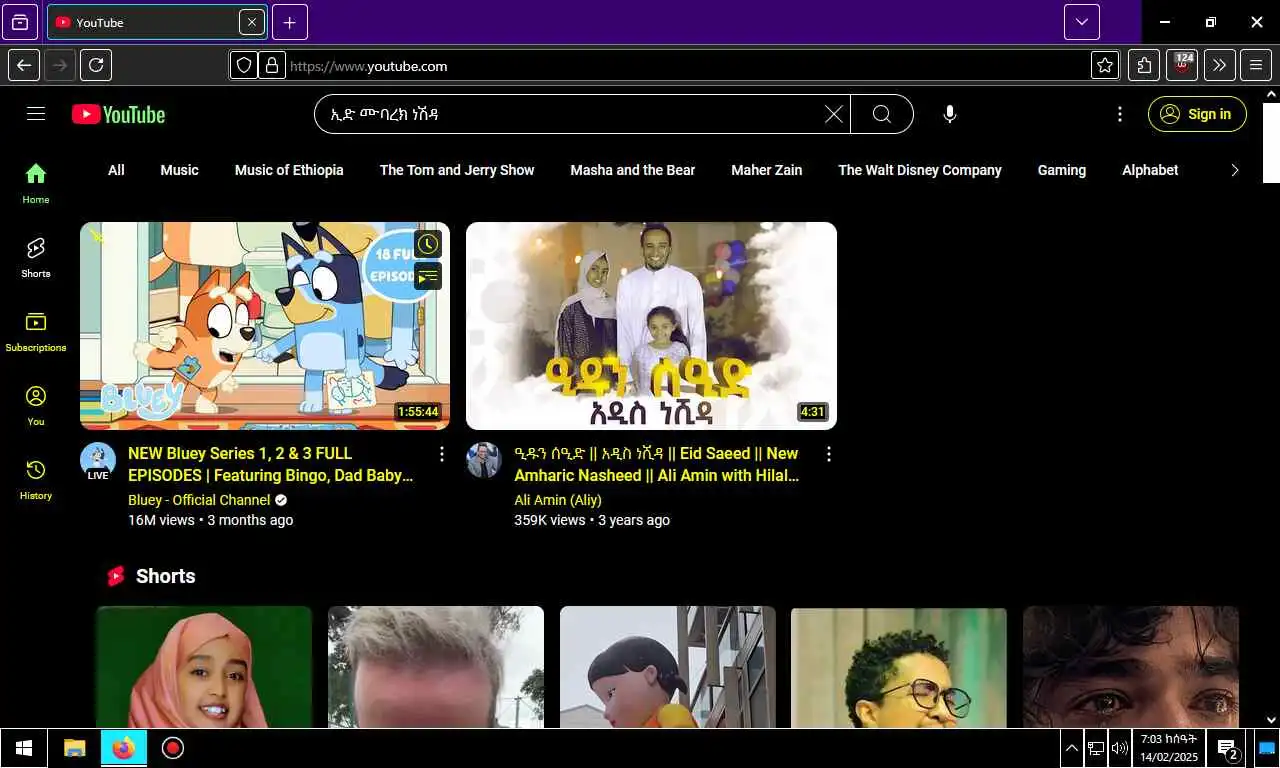Bookmark this page with the star icon
This screenshot has height=768, width=1280.
[x=1105, y=65]
